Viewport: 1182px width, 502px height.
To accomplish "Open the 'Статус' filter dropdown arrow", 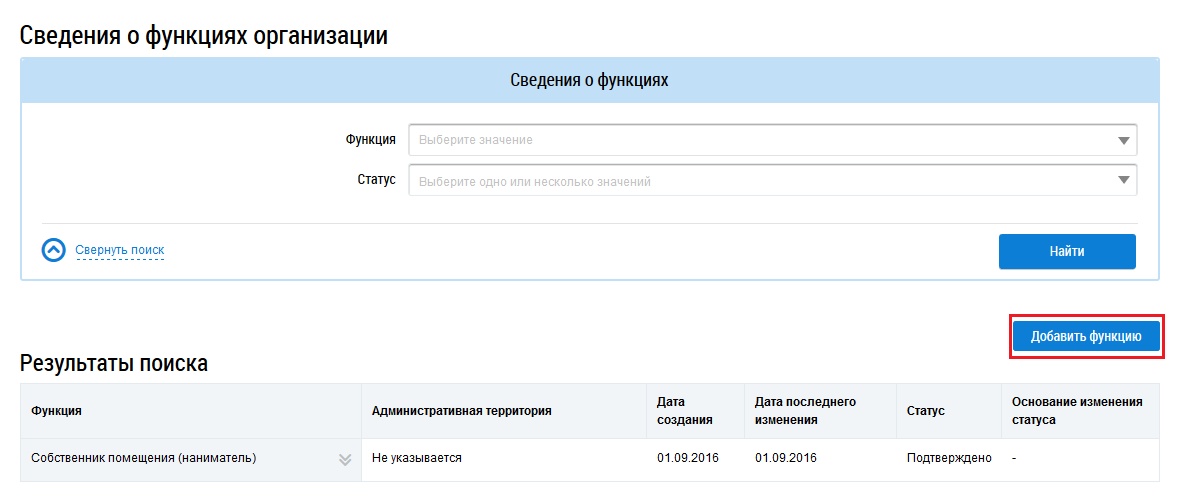I will point(1123,181).
